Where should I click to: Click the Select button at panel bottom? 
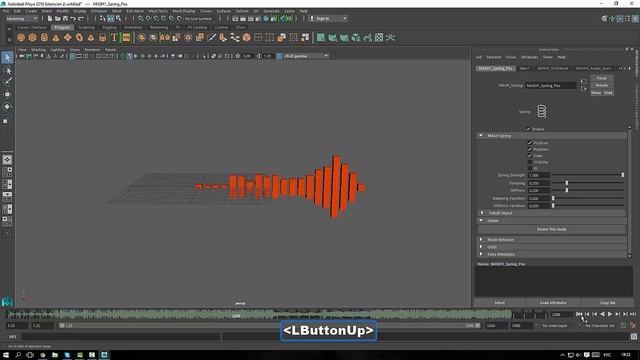pyautogui.click(x=500, y=303)
